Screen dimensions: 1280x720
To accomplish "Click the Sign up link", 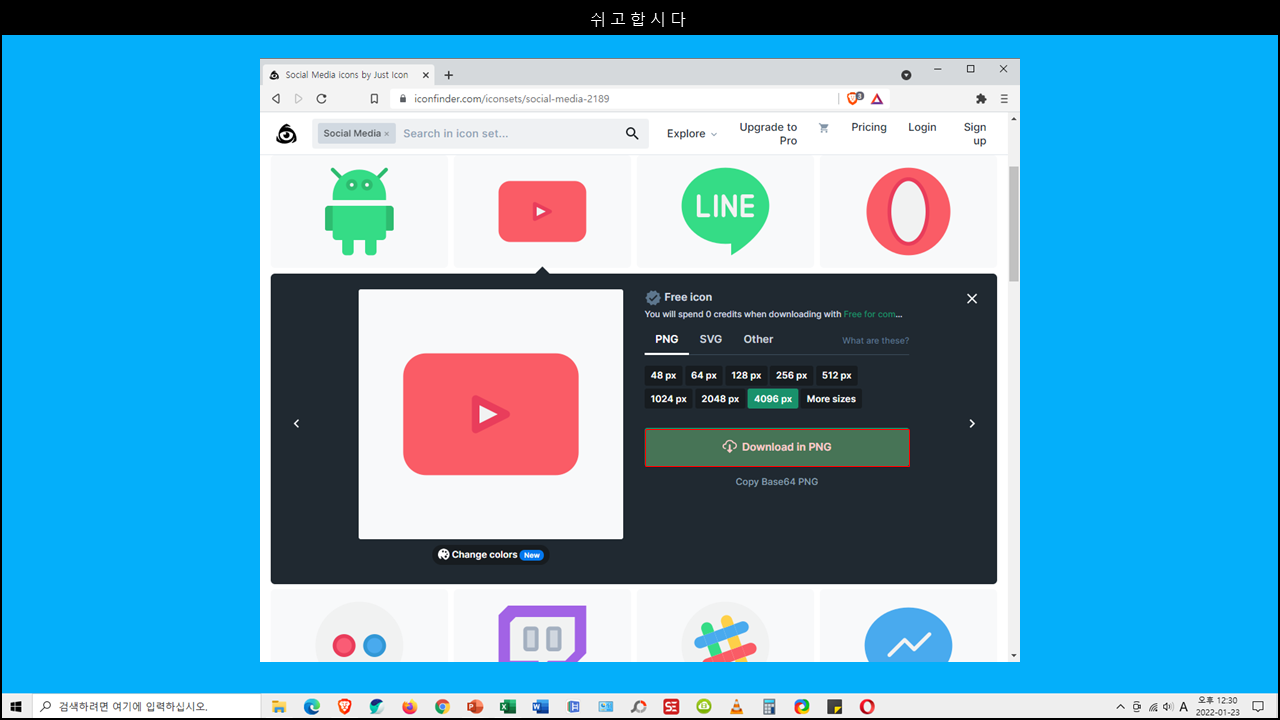I will click(975, 134).
